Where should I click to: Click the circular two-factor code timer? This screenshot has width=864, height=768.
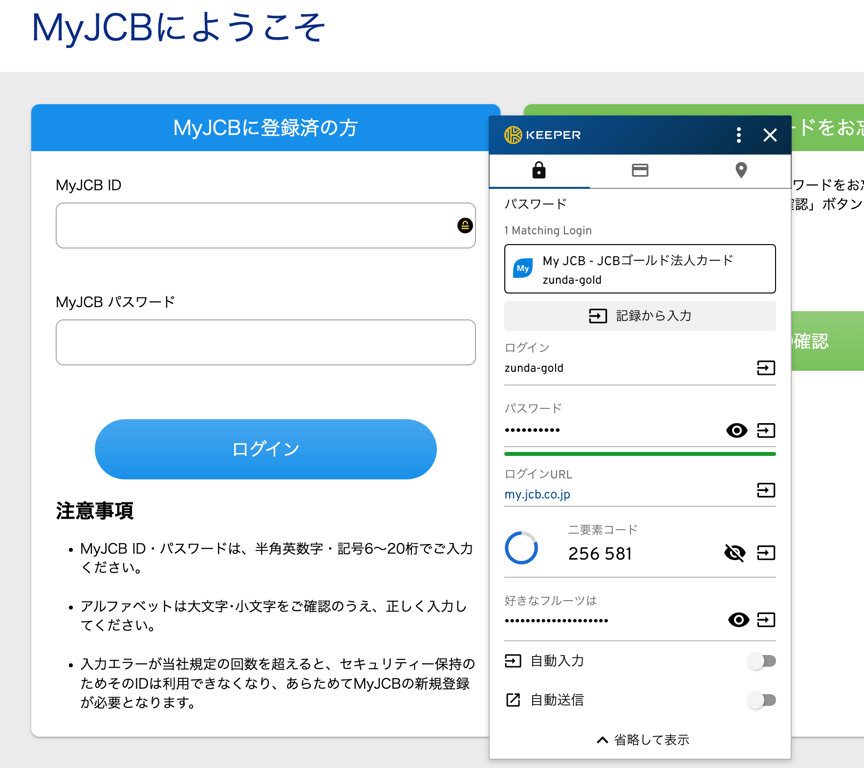[x=521, y=548]
